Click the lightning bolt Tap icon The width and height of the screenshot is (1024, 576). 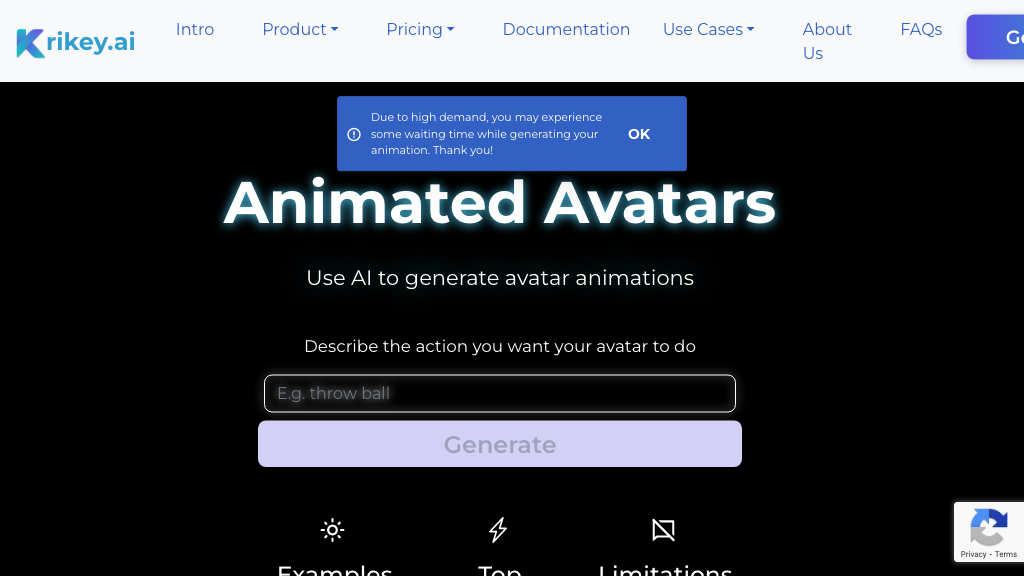(498, 530)
